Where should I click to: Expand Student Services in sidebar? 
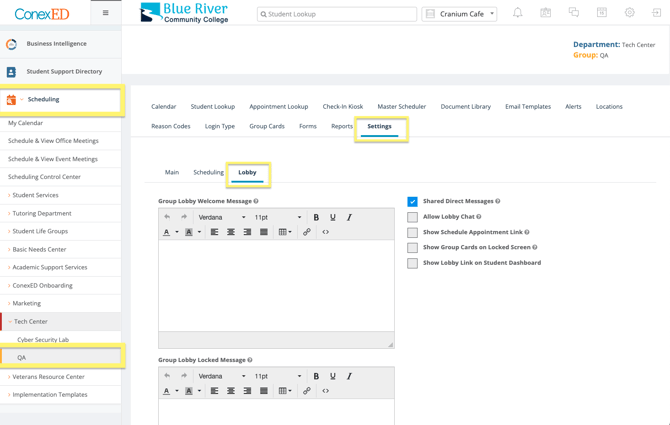pos(35,195)
